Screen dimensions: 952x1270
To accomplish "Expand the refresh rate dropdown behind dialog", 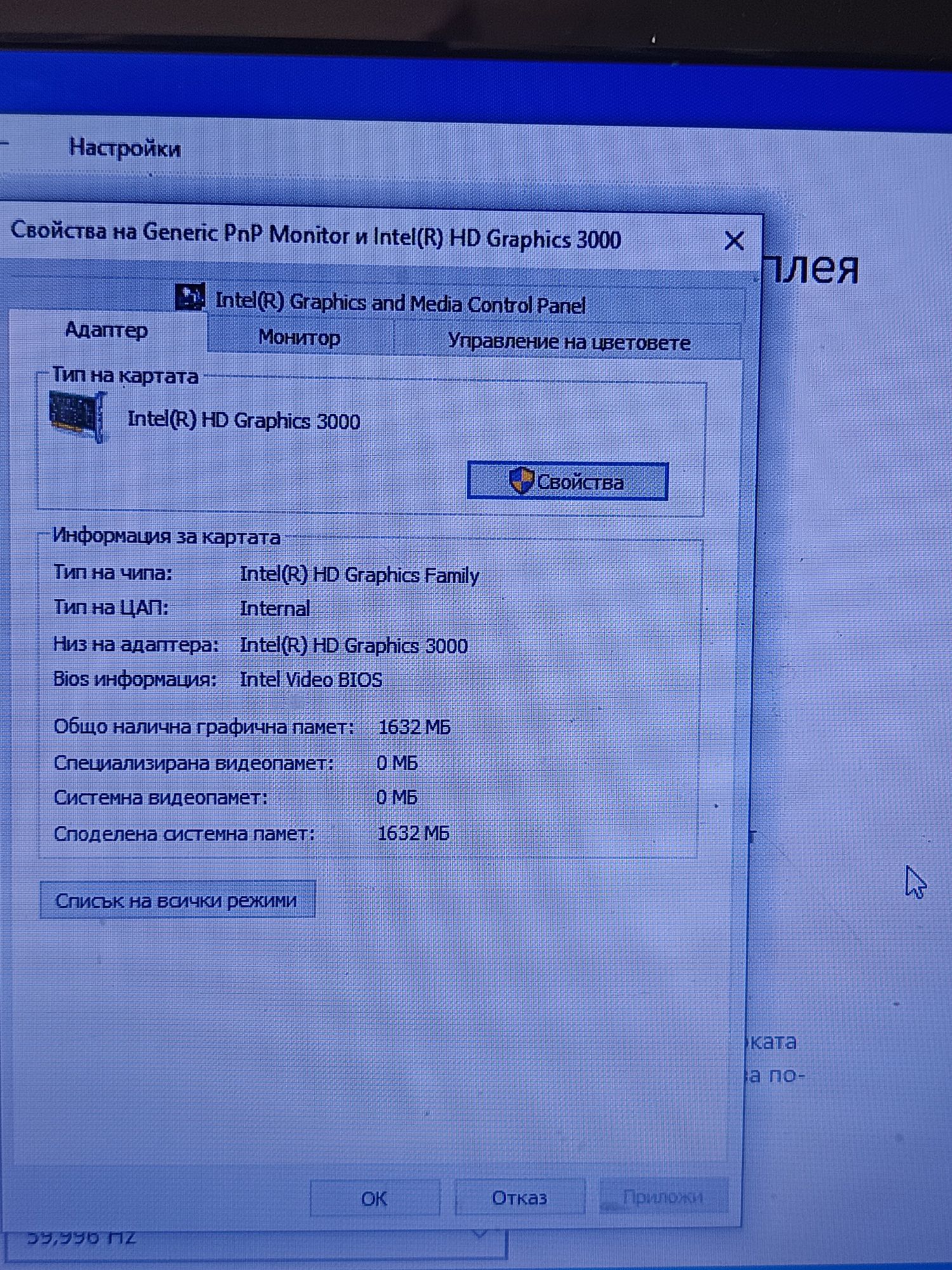I will click(x=480, y=1235).
